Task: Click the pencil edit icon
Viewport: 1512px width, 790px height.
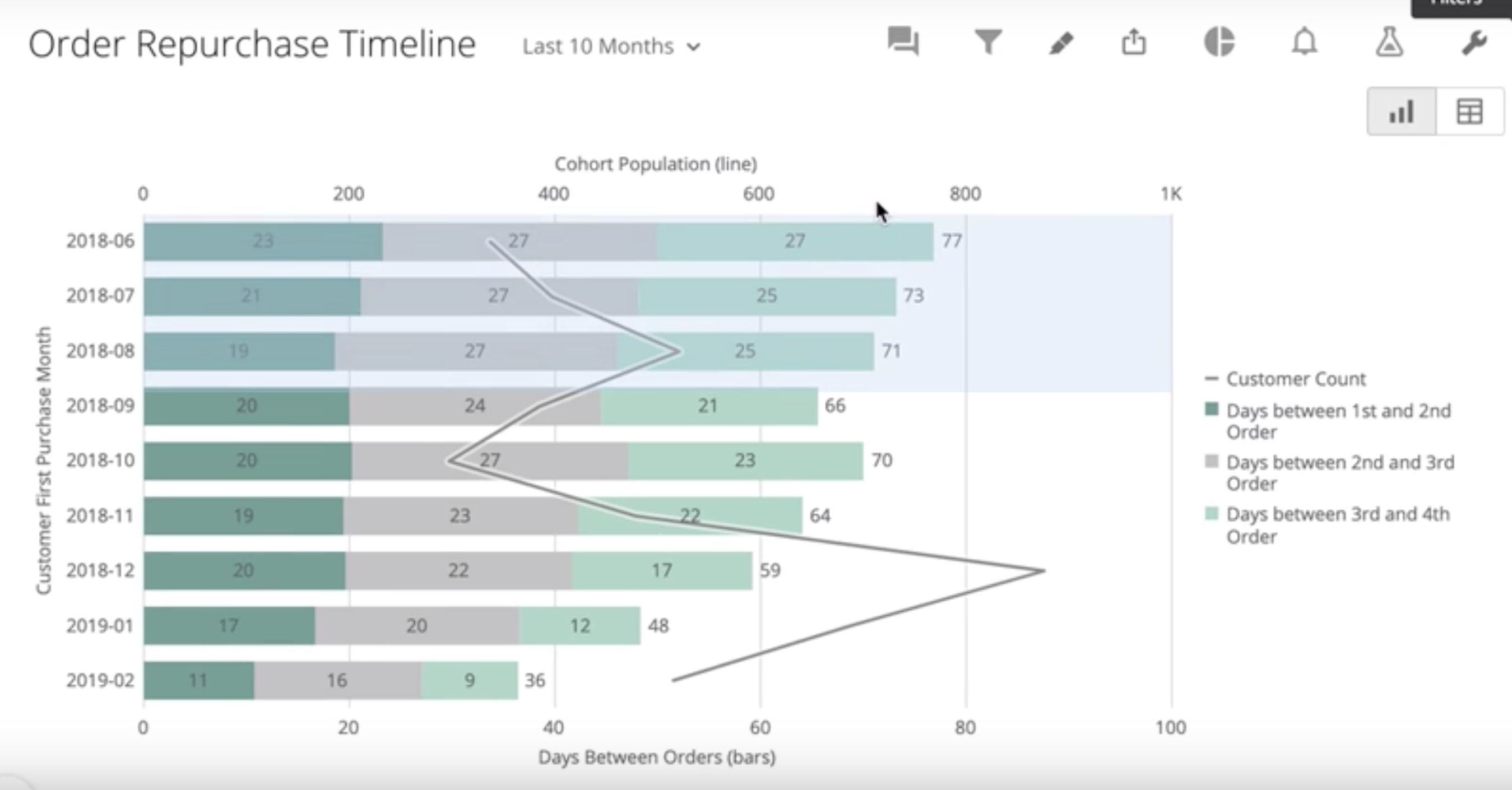Action: point(1061,43)
